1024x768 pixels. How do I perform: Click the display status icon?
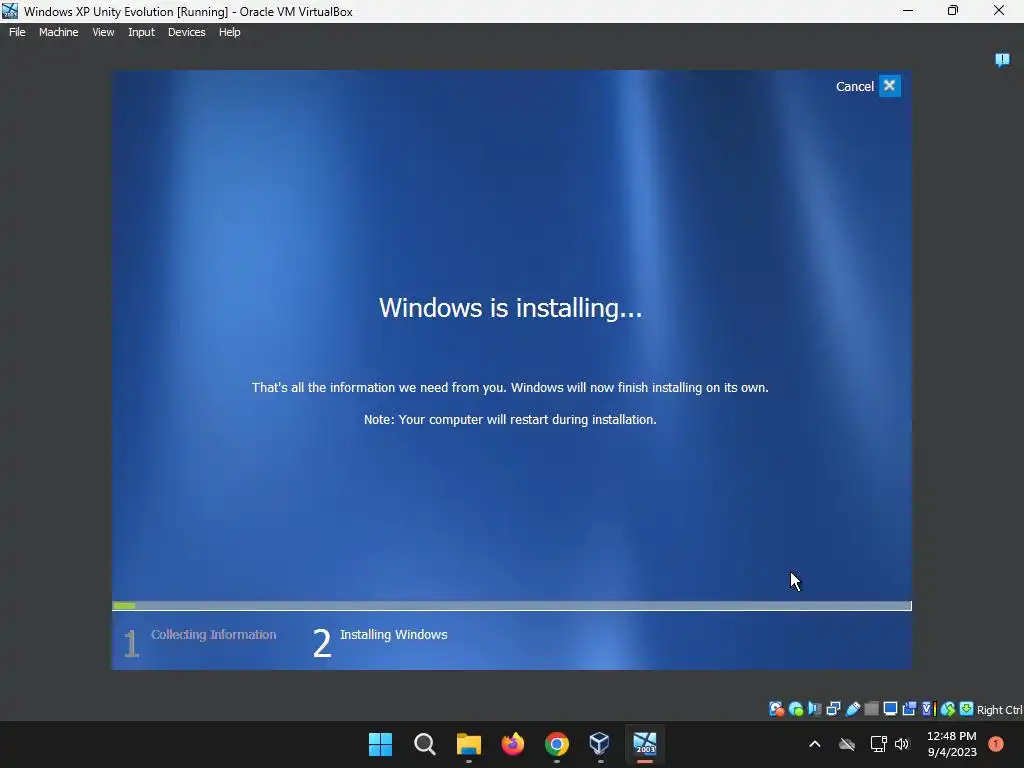pos(890,709)
